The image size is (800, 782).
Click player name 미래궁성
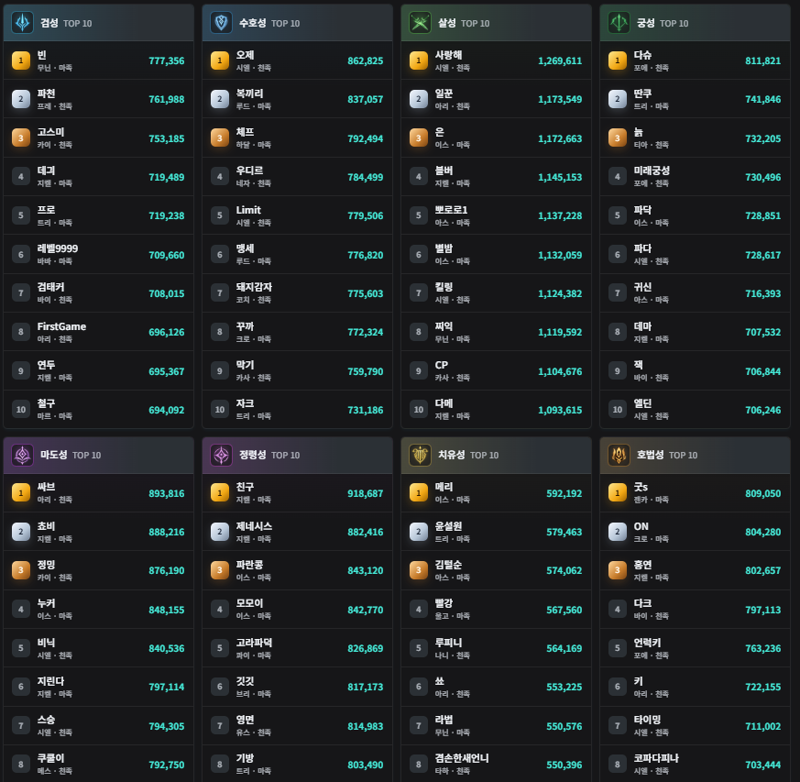point(652,170)
